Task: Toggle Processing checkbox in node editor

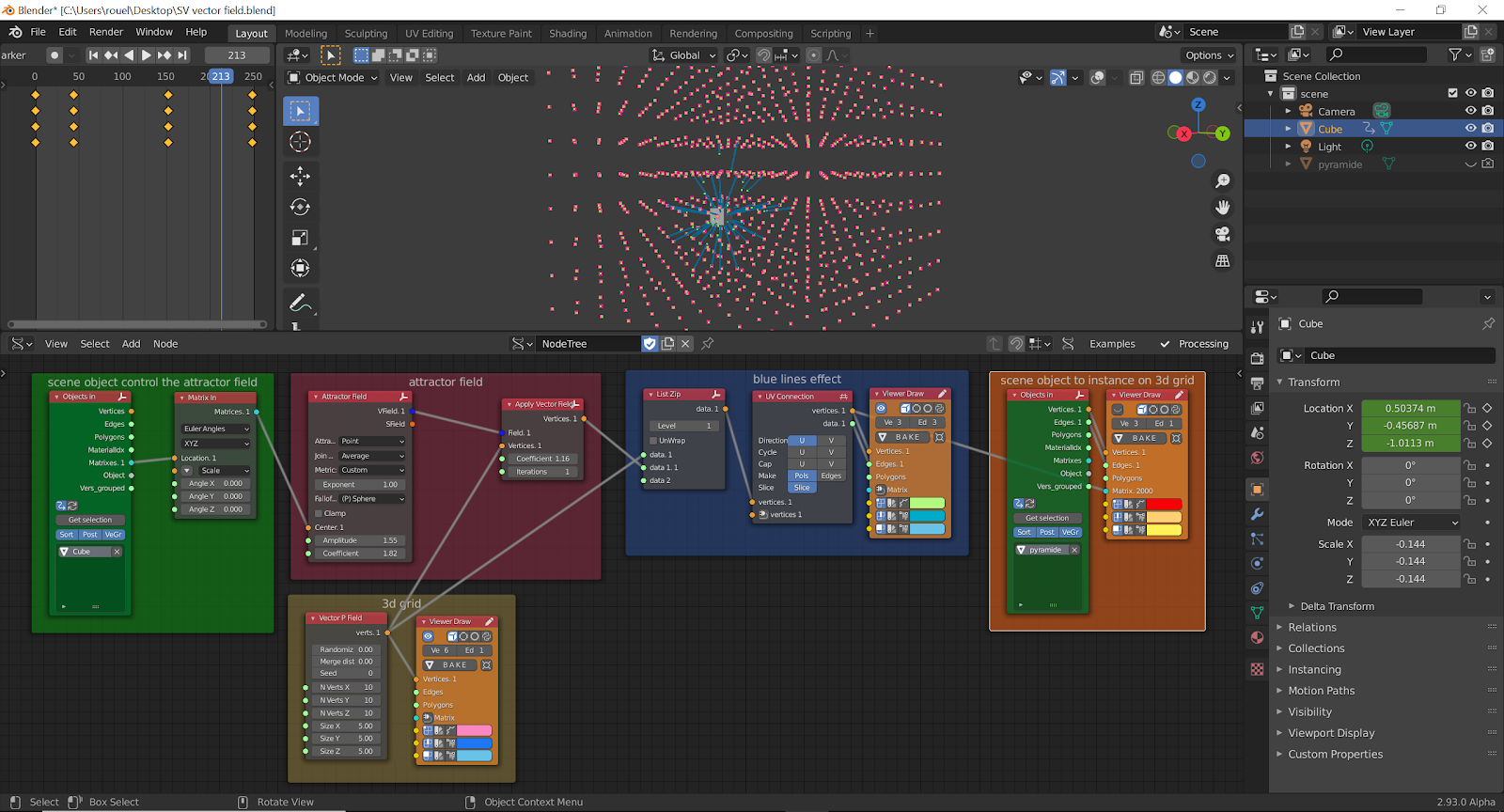Action: [x=1166, y=344]
